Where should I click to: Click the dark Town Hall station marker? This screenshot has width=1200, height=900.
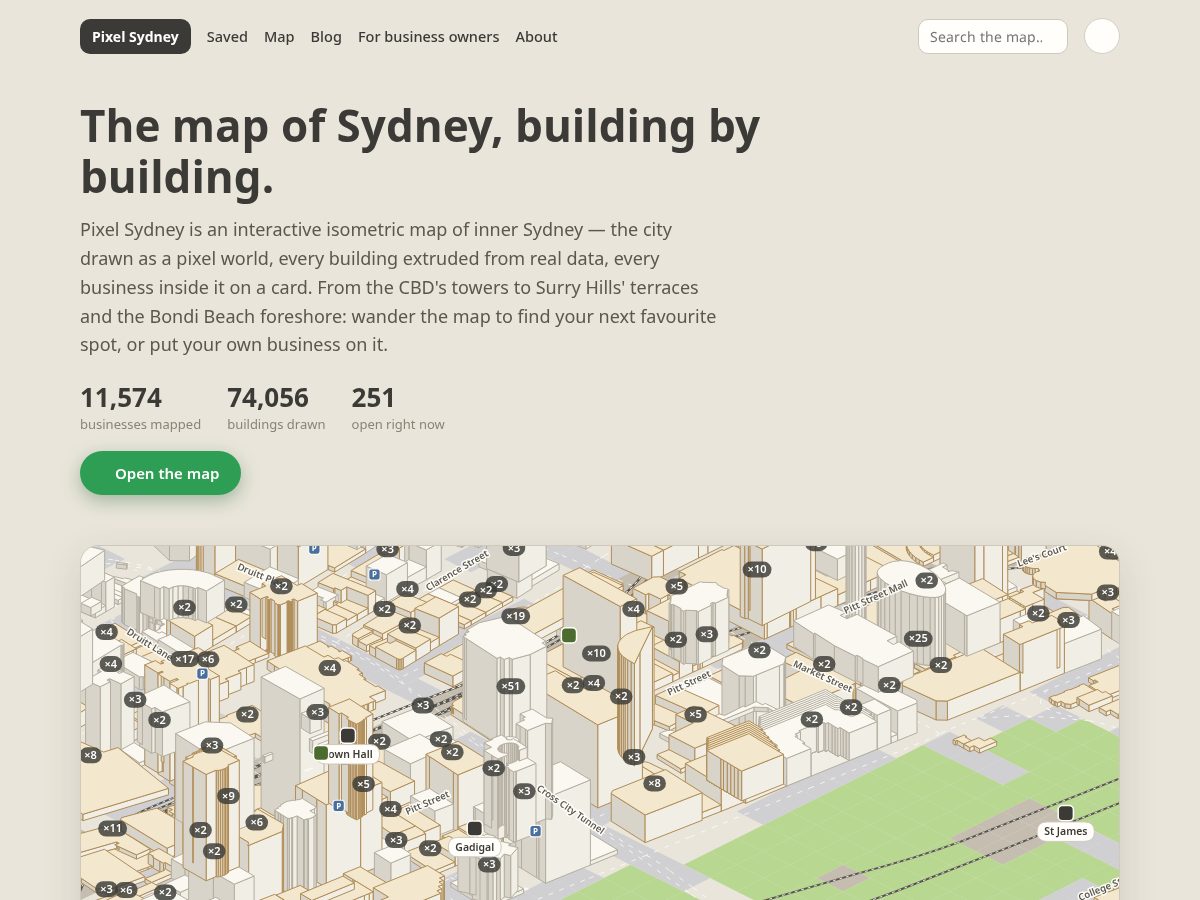pos(348,736)
